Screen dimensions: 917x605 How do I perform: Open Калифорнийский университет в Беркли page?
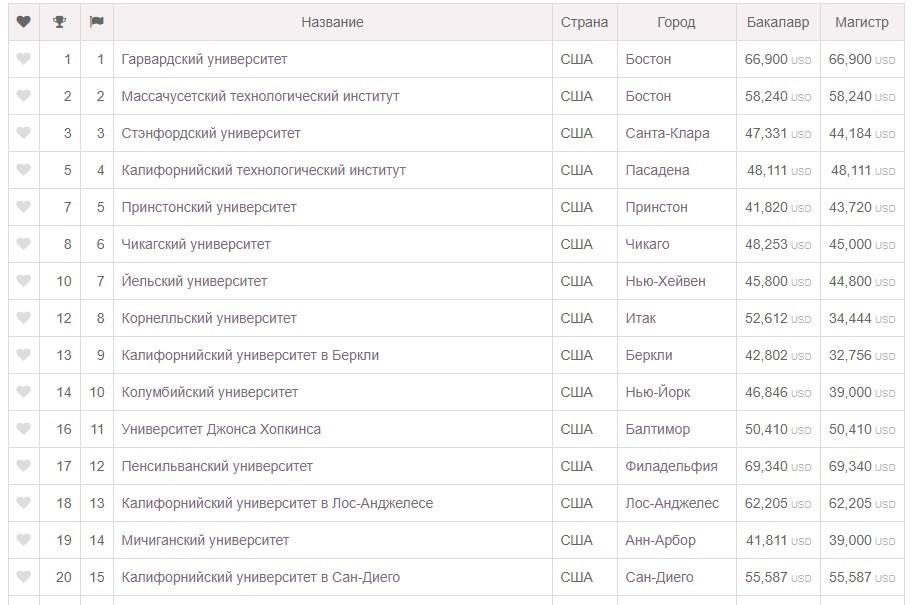pyautogui.click(x=250, y=355)
